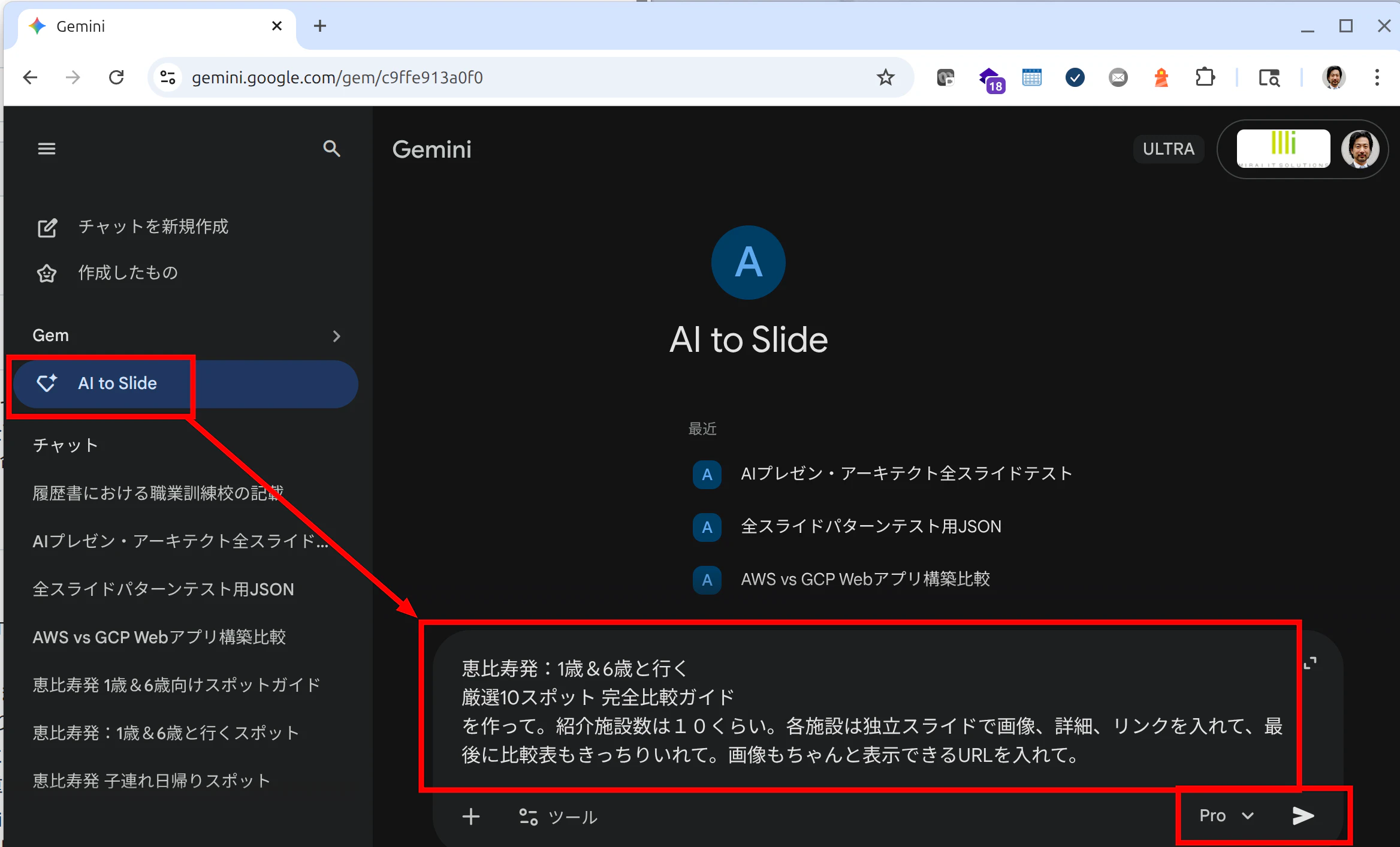Open recent item 全スライドパターンテスト用JSON
This screenshot has width=1400, height=847.
[x=871, y=526]
